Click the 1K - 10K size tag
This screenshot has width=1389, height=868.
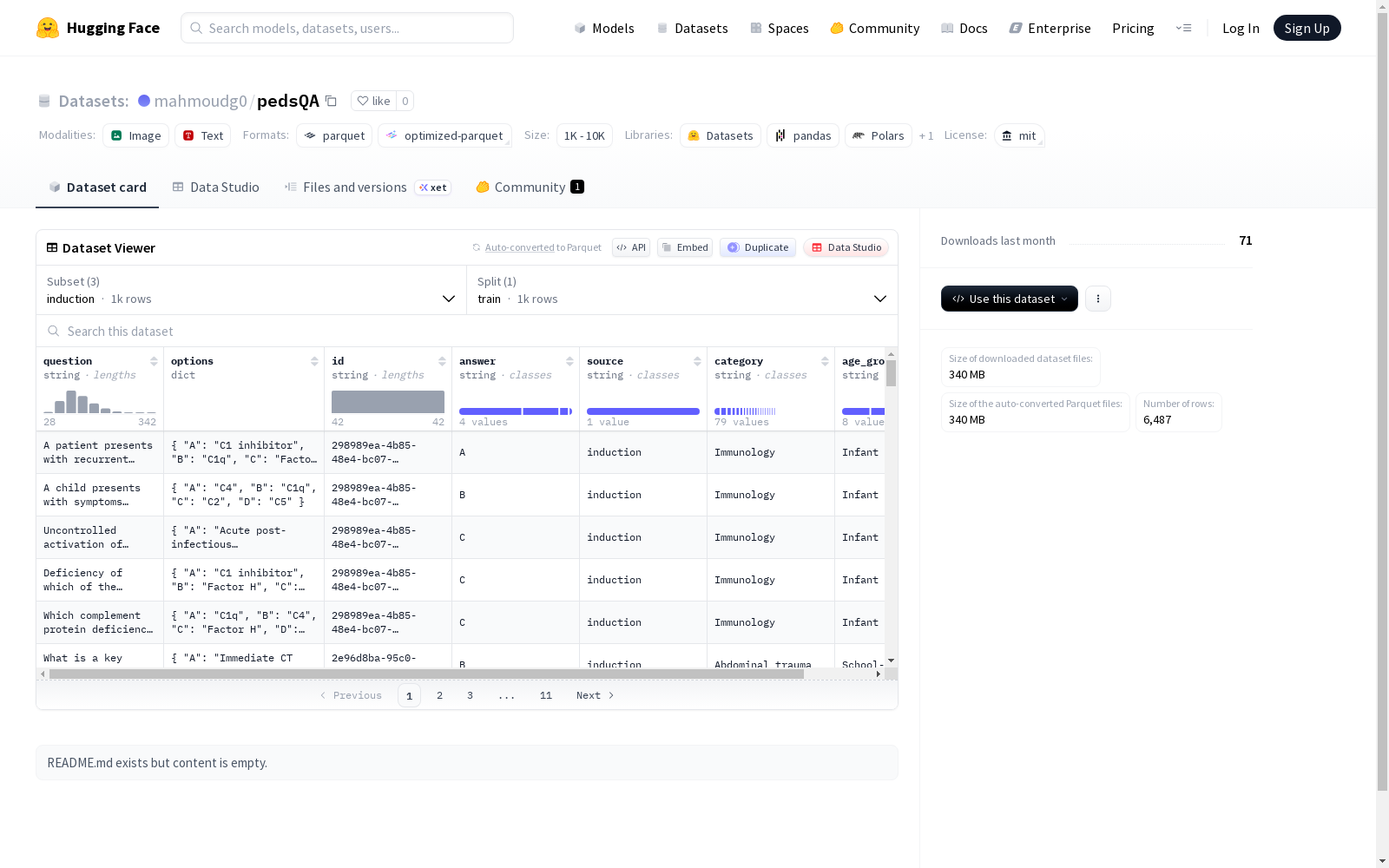point(584,135)
